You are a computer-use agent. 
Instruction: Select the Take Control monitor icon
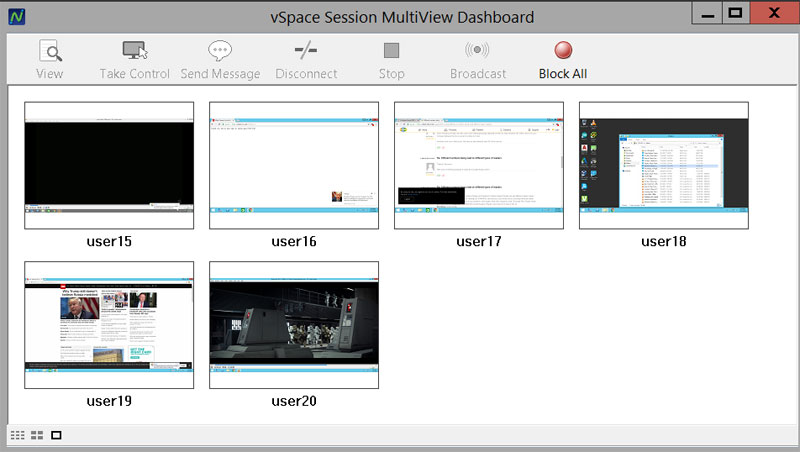click(x=135, y=51)
